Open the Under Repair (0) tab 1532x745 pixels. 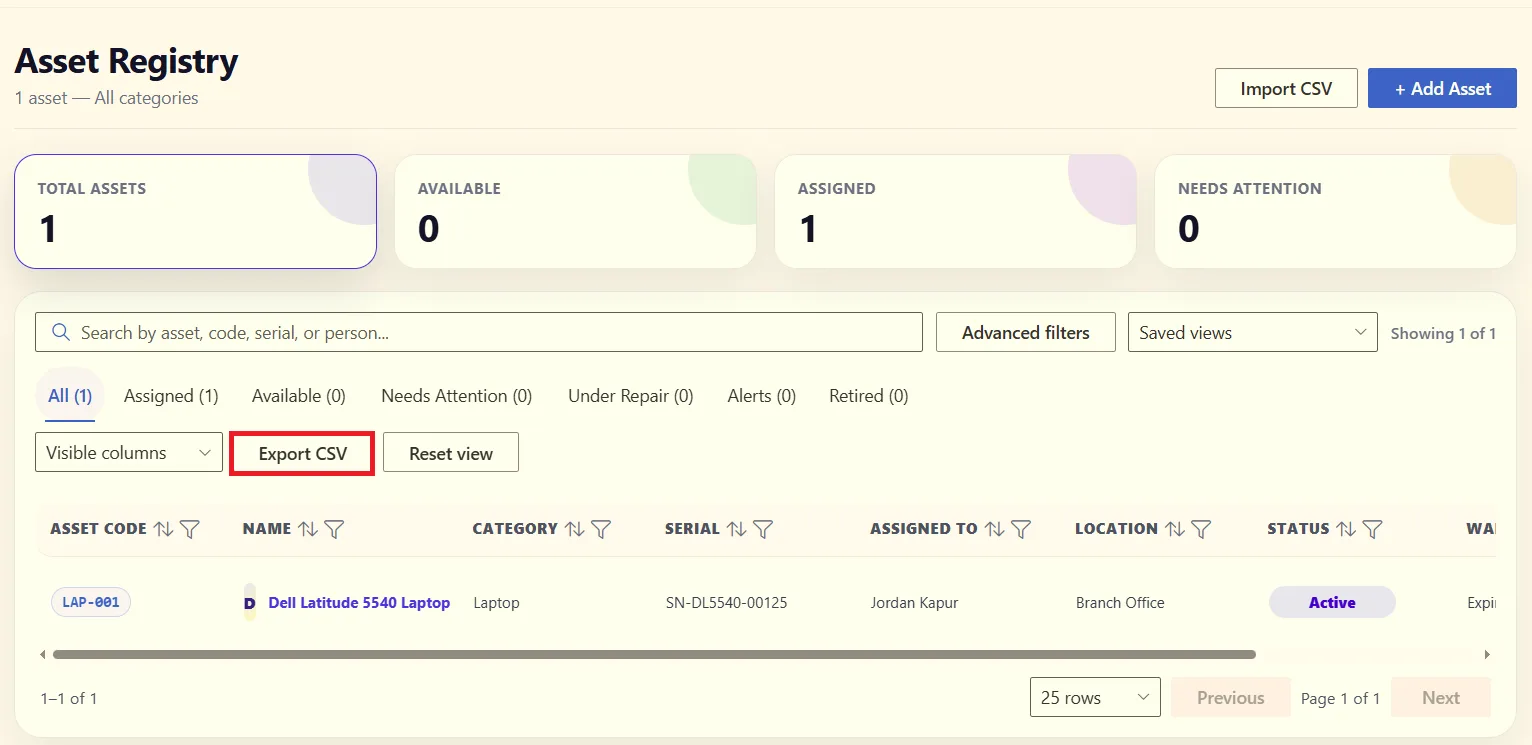(631, 396)
